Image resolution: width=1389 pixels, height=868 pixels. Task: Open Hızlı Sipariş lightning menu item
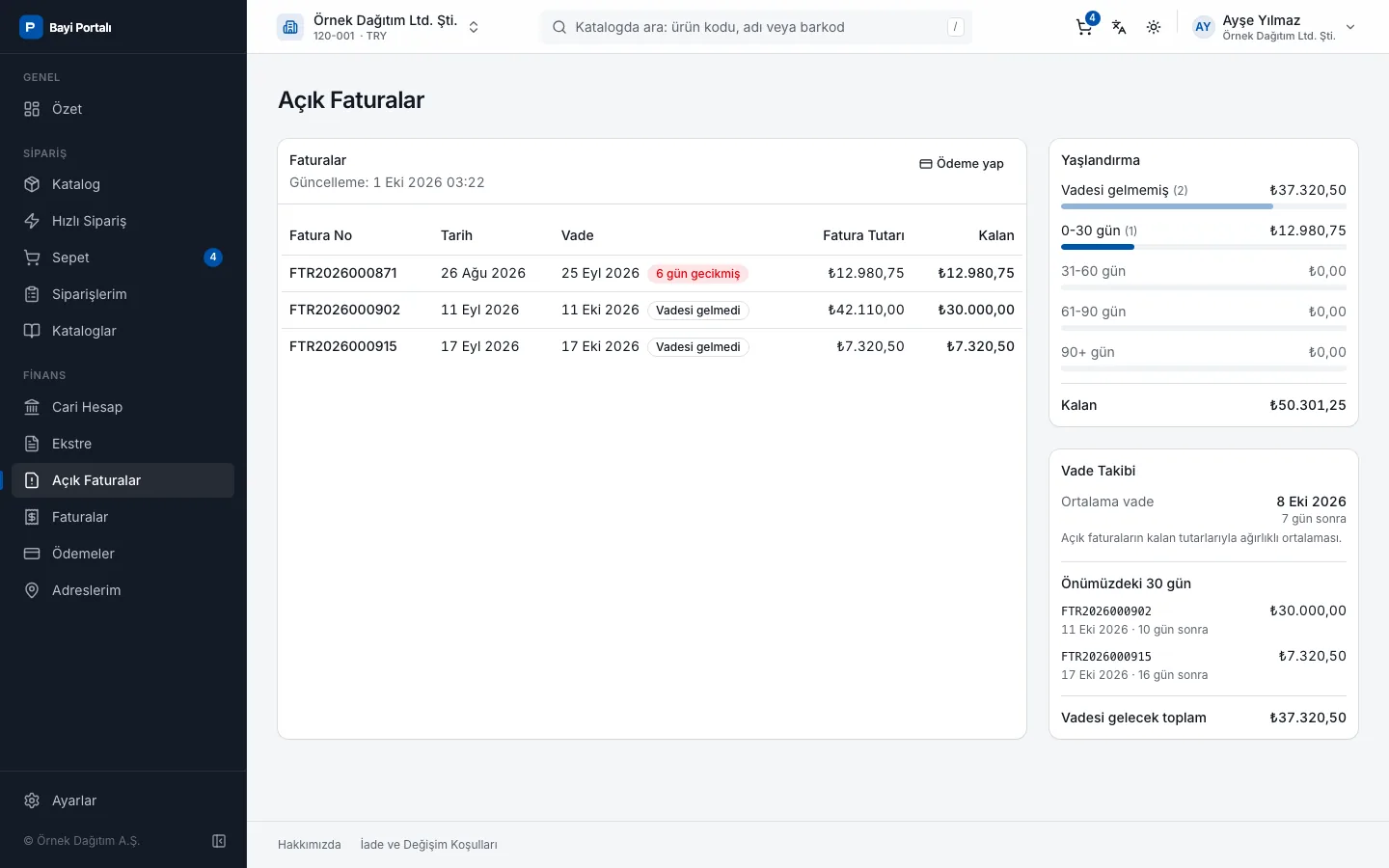click(123, 221)
